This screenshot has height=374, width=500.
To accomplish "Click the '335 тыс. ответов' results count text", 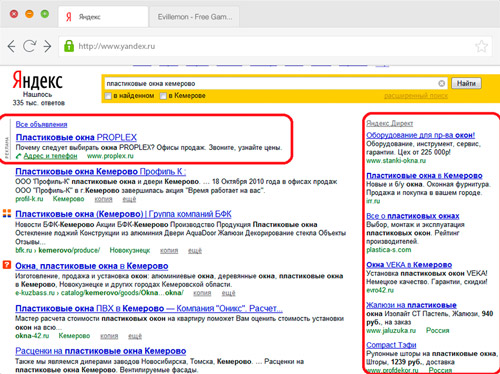I will 39,103.
